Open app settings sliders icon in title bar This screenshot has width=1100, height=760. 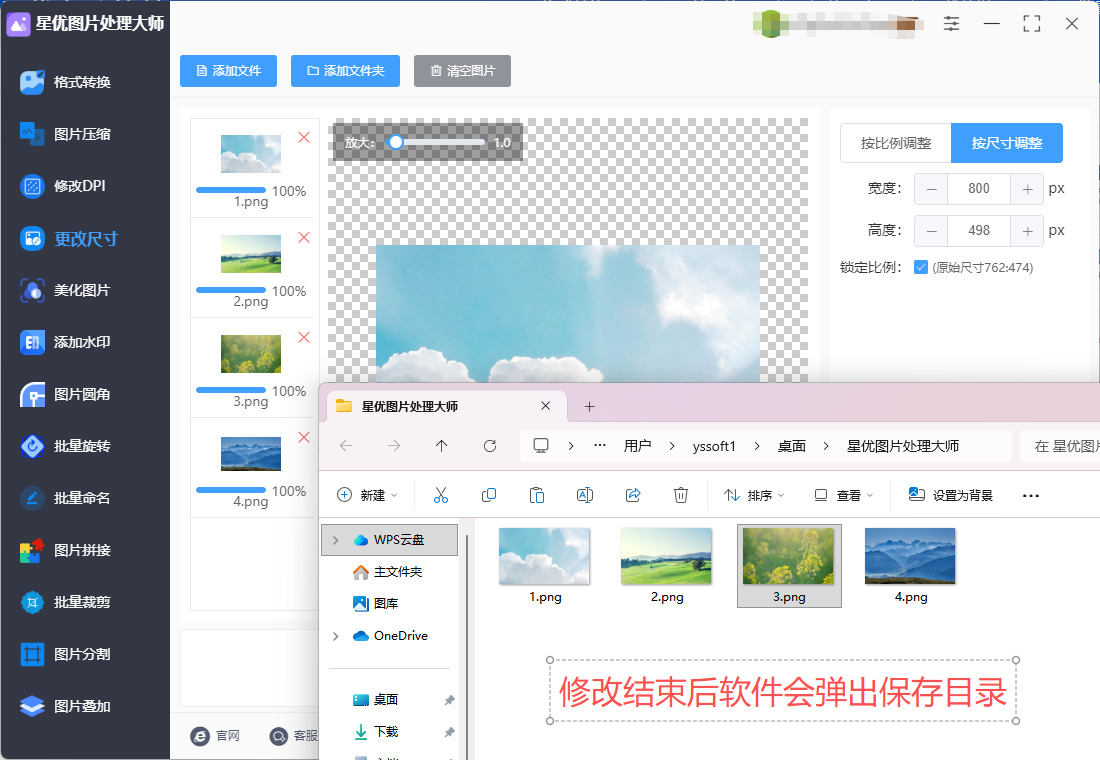click(x=951, y=23)
